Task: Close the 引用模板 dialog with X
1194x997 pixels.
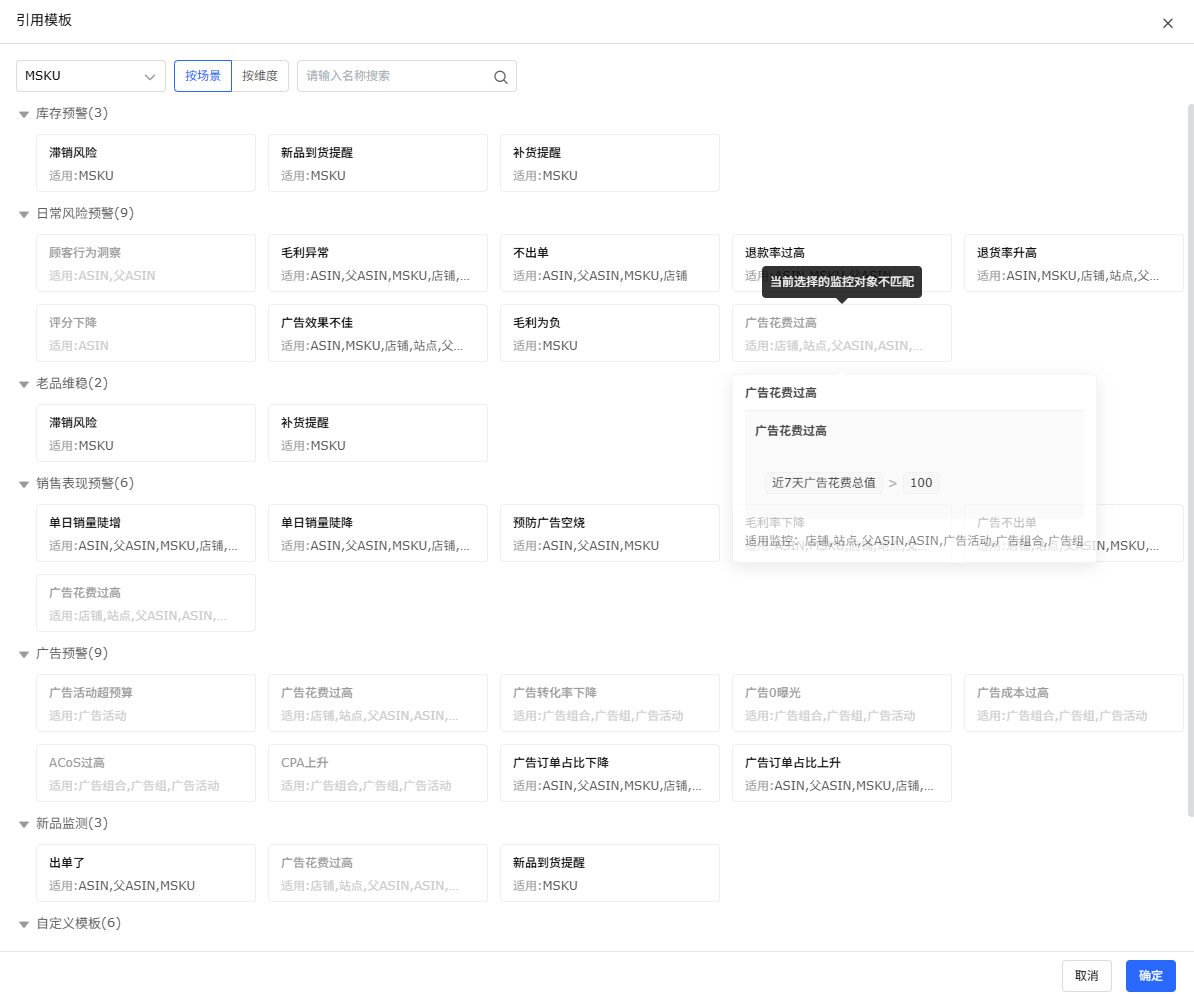Action: click(1167, 24)
